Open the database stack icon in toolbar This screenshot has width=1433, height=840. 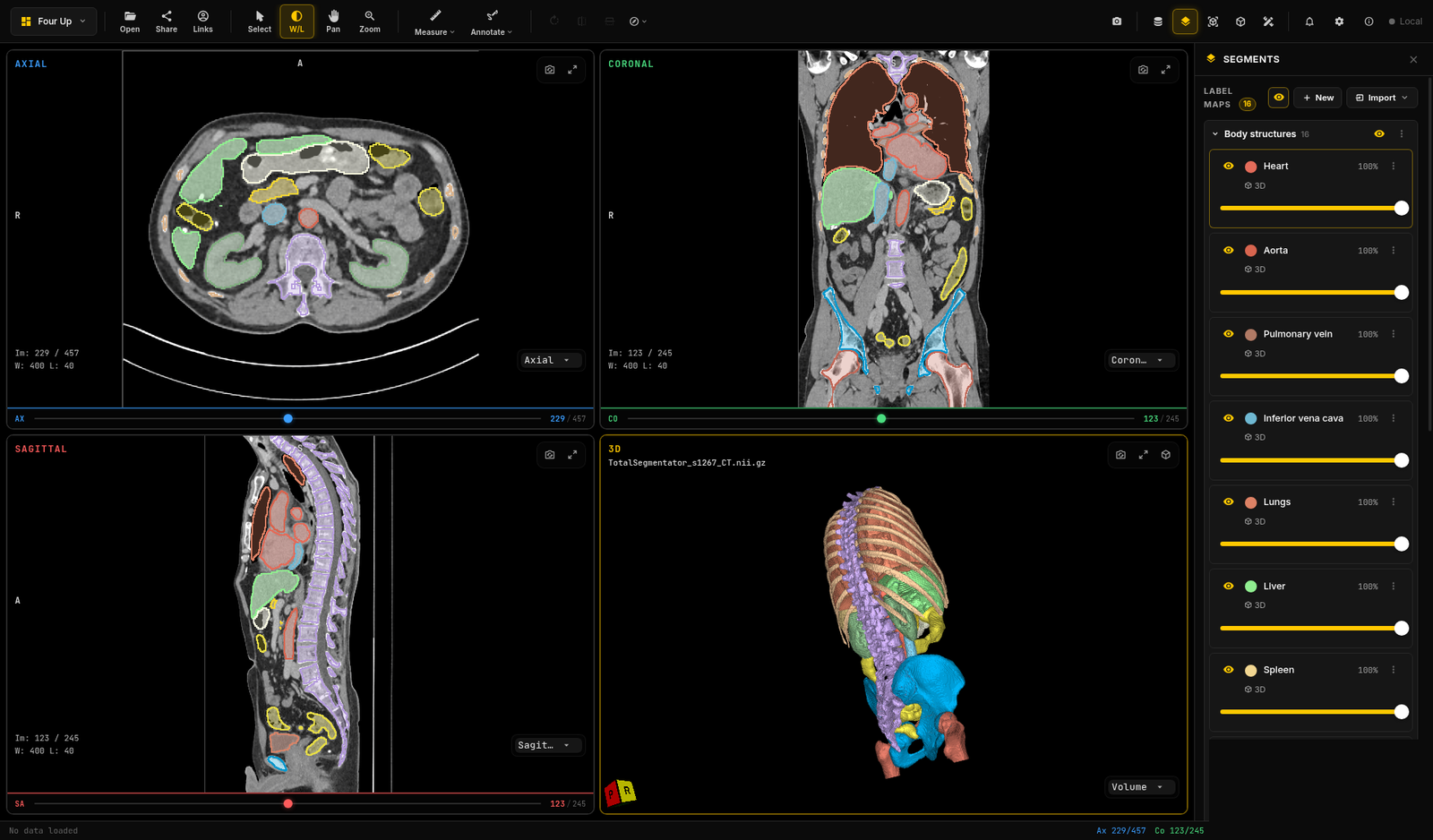[1158, 21]
